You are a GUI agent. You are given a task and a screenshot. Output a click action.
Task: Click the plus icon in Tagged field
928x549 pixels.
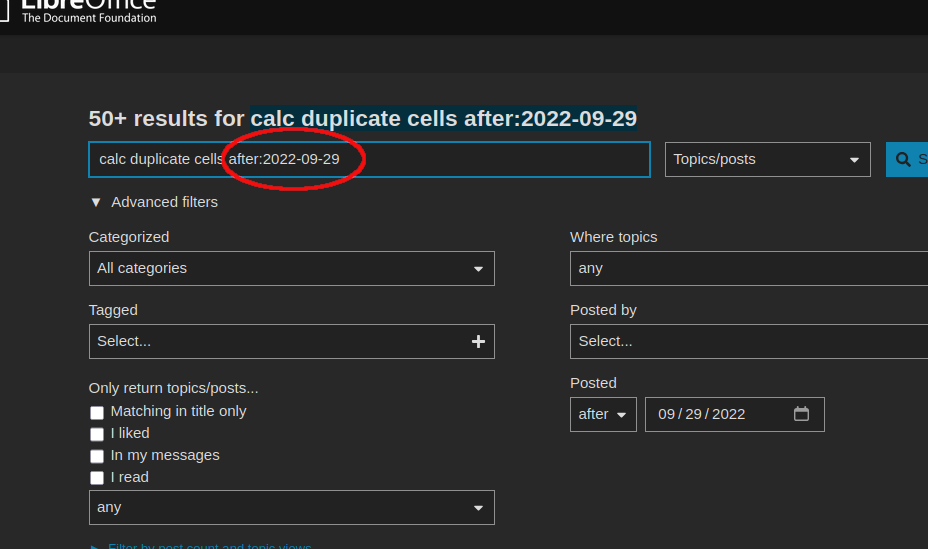[478, 341]
